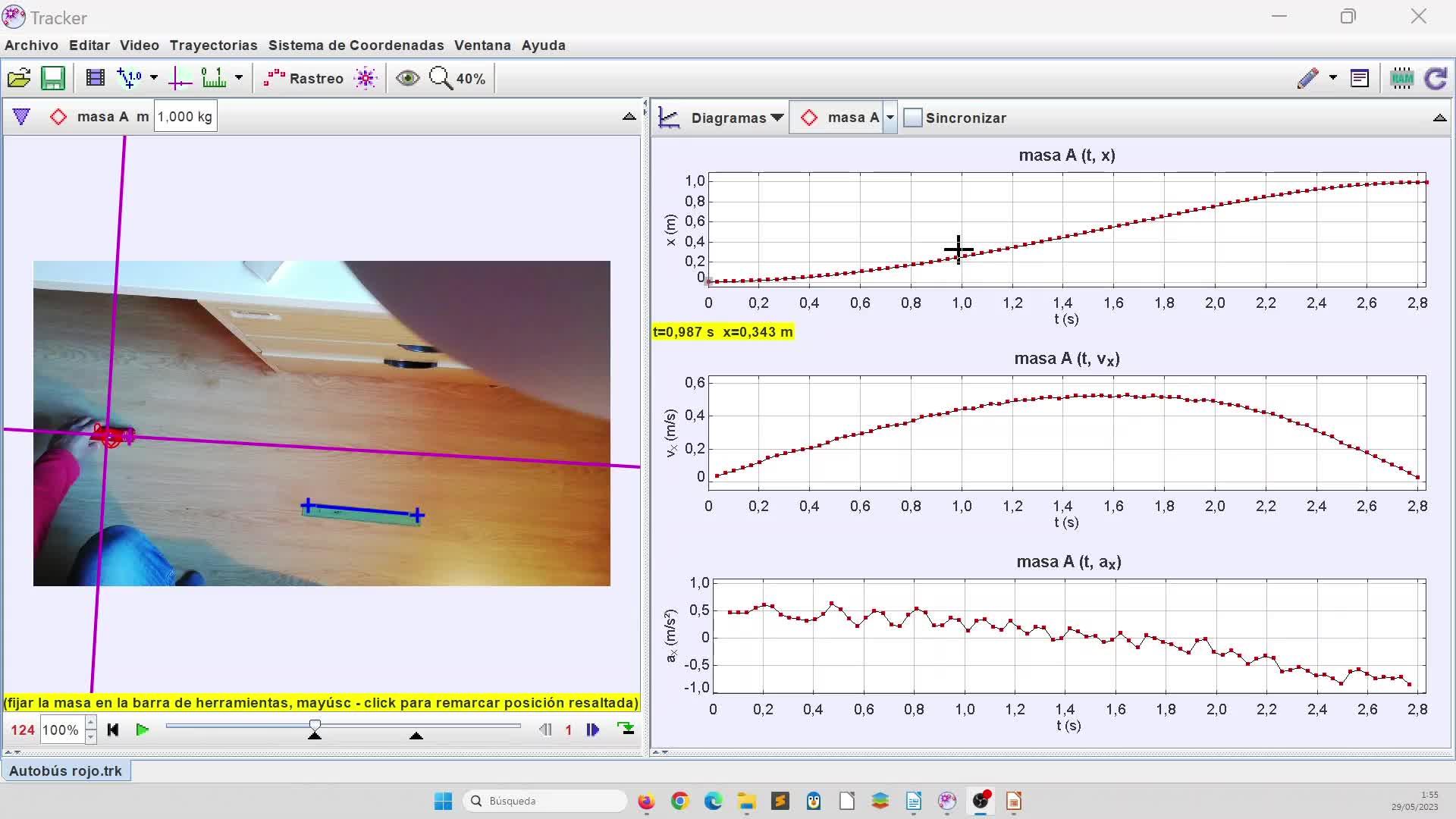Click the open file folder icon
Viewport: 1456px width, 819px height.
pyautogui.click(x=19, y=78)
